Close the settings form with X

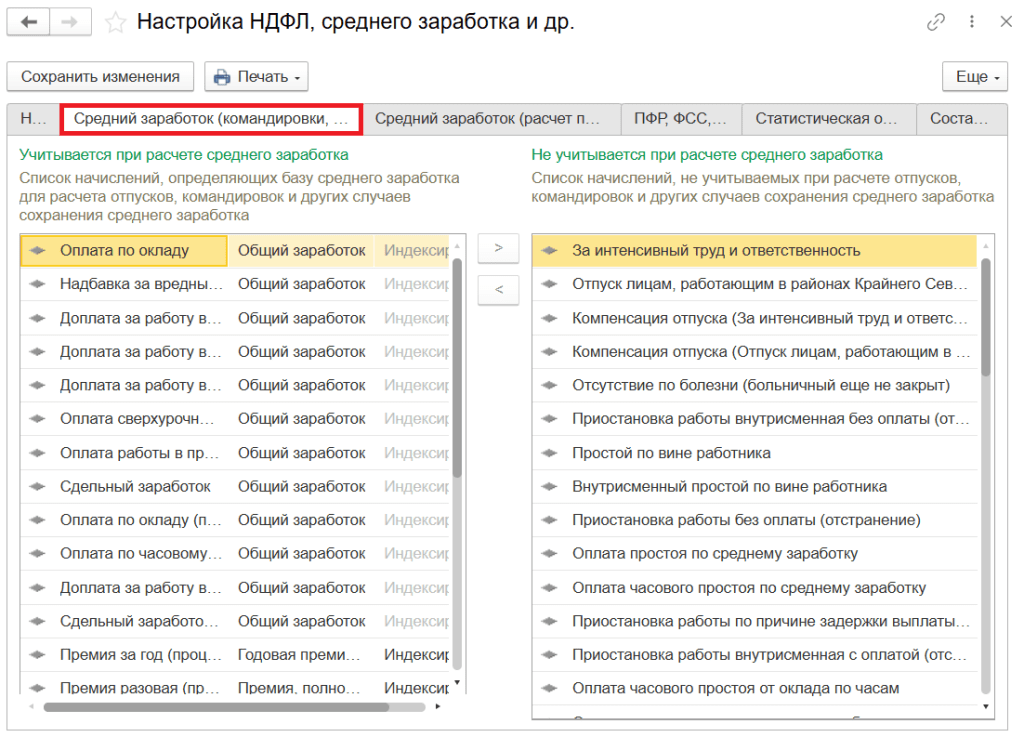1004,22
